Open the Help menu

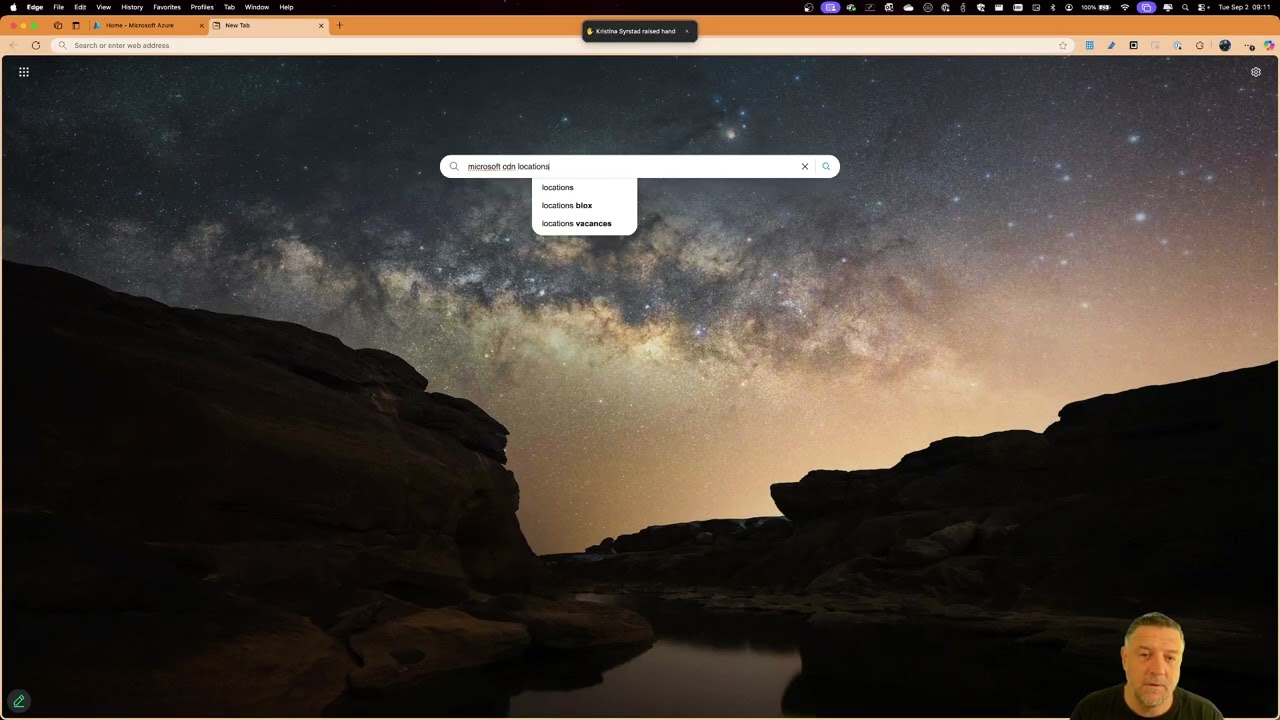[286, 7]
